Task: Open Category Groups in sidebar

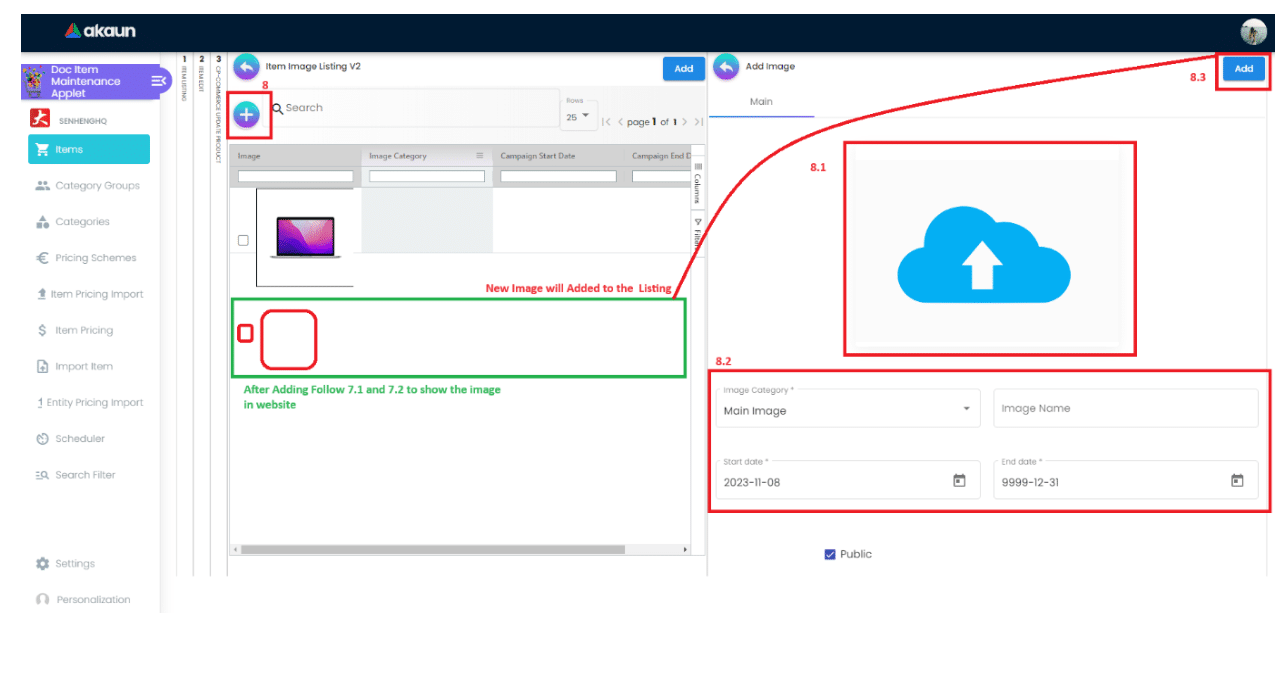Action: coord(89,185)
